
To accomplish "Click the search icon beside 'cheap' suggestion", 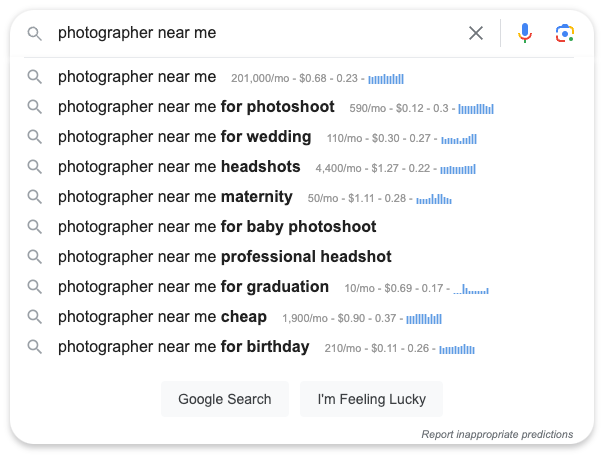I will point(34,317).
